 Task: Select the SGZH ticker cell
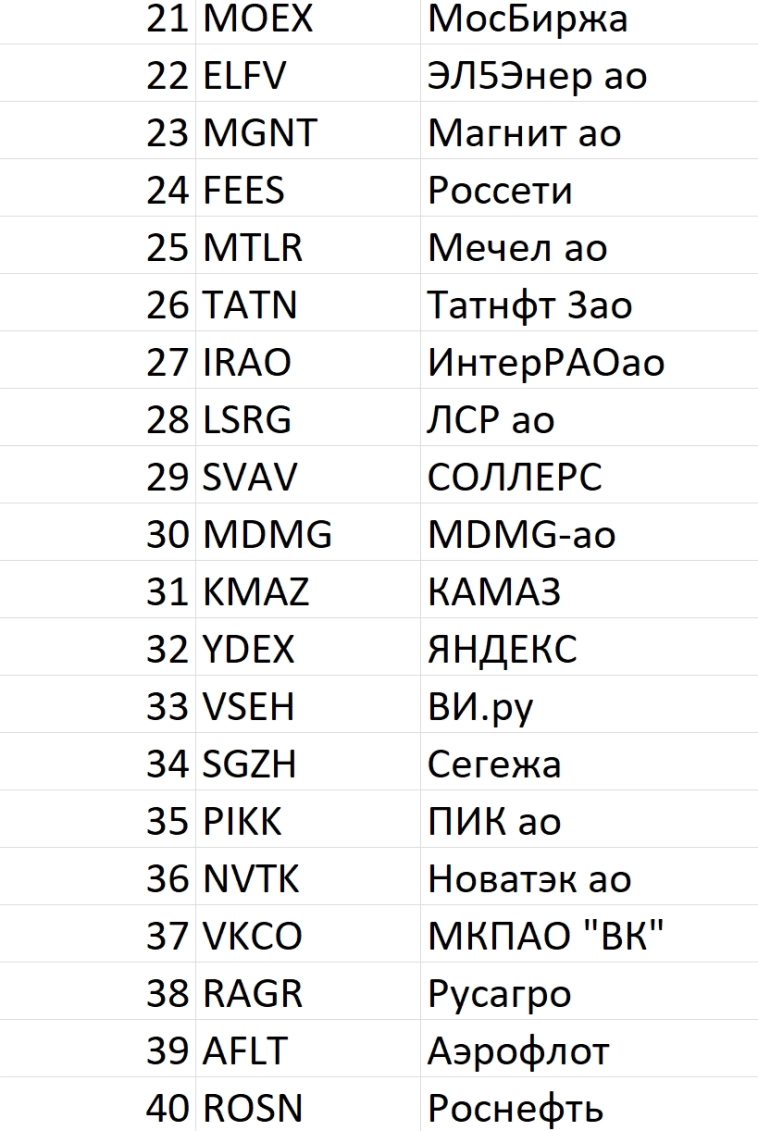[250, 765]
